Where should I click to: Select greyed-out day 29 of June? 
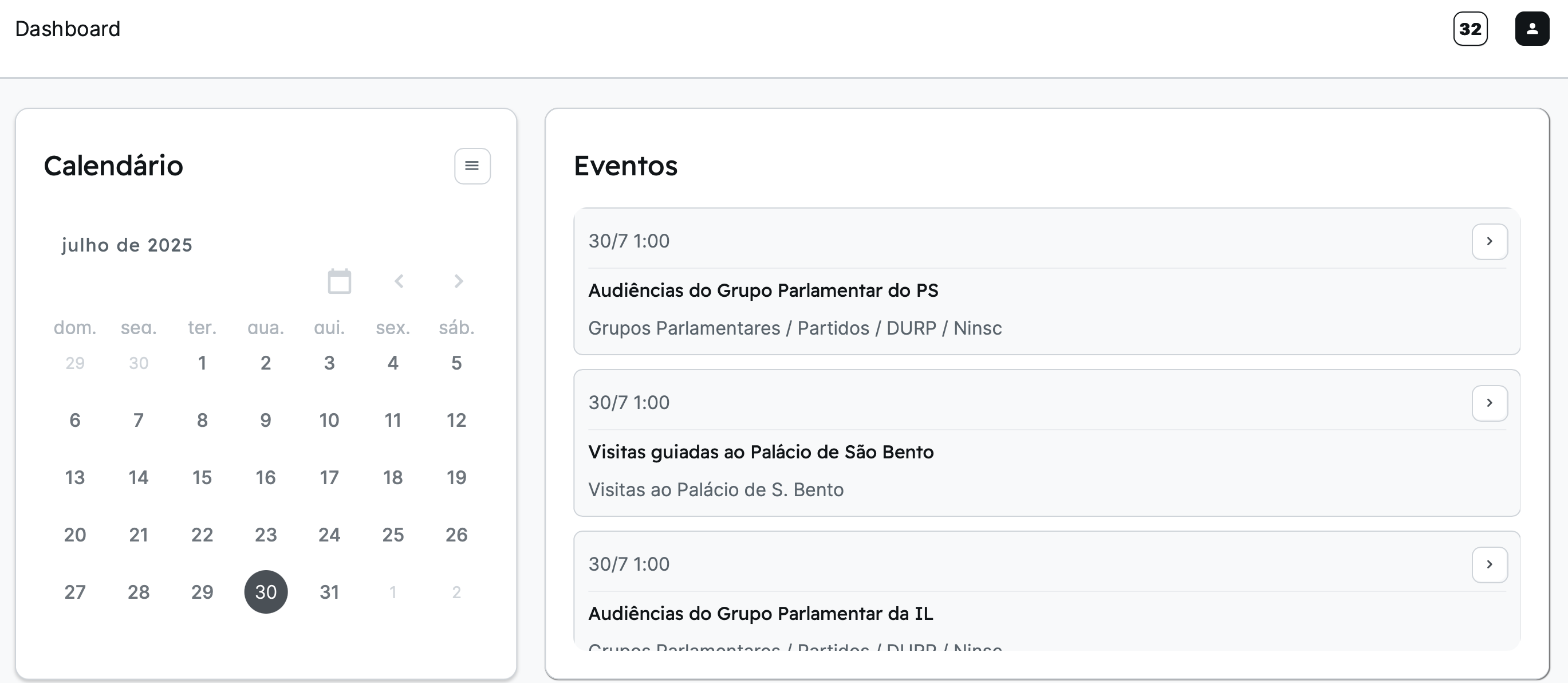[75, 363]
